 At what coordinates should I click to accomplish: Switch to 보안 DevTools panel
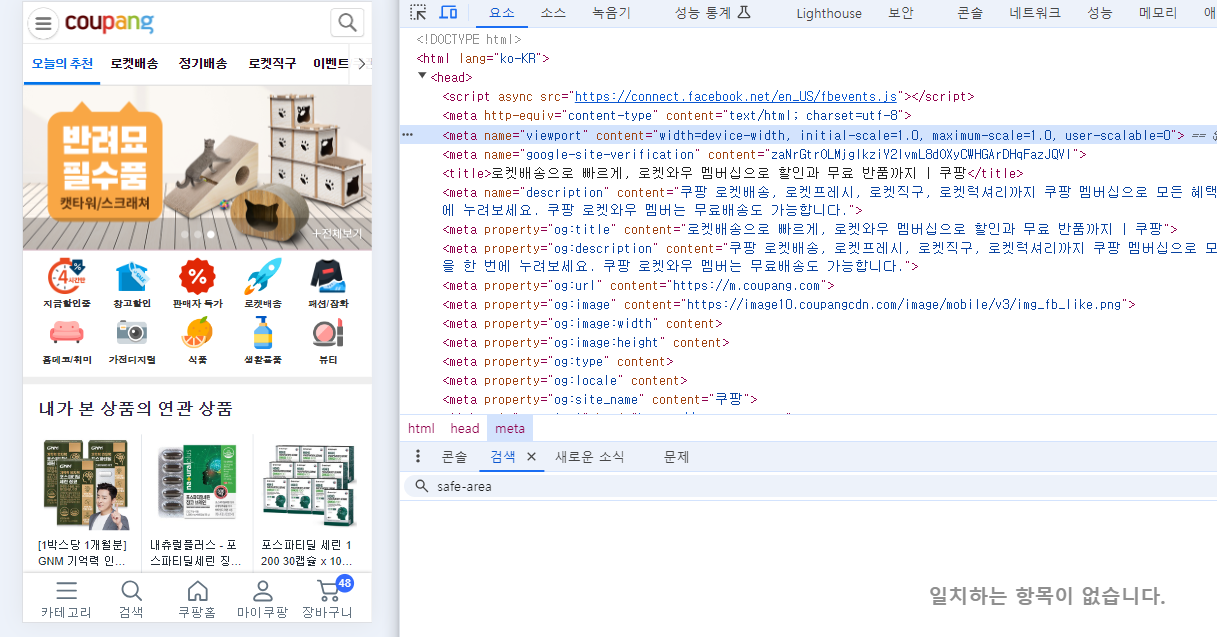click(901, 13)
